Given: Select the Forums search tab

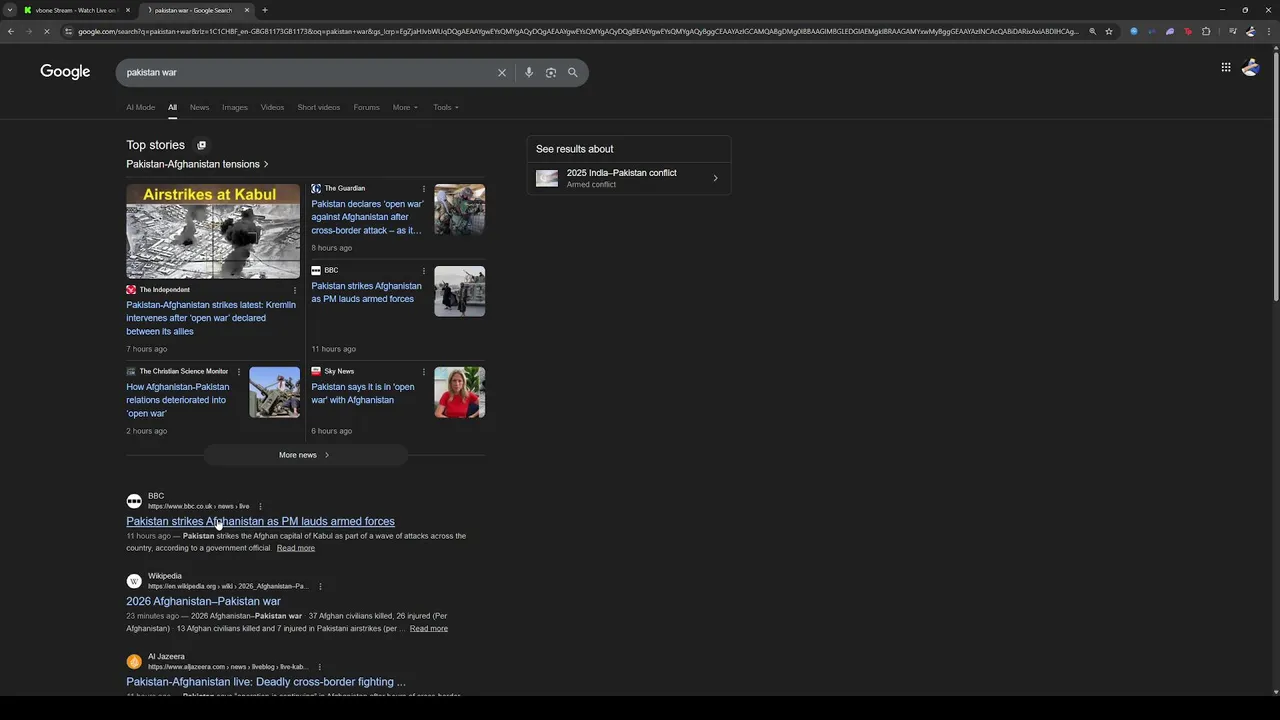Looking at the screenshot, I should (366, 107).
